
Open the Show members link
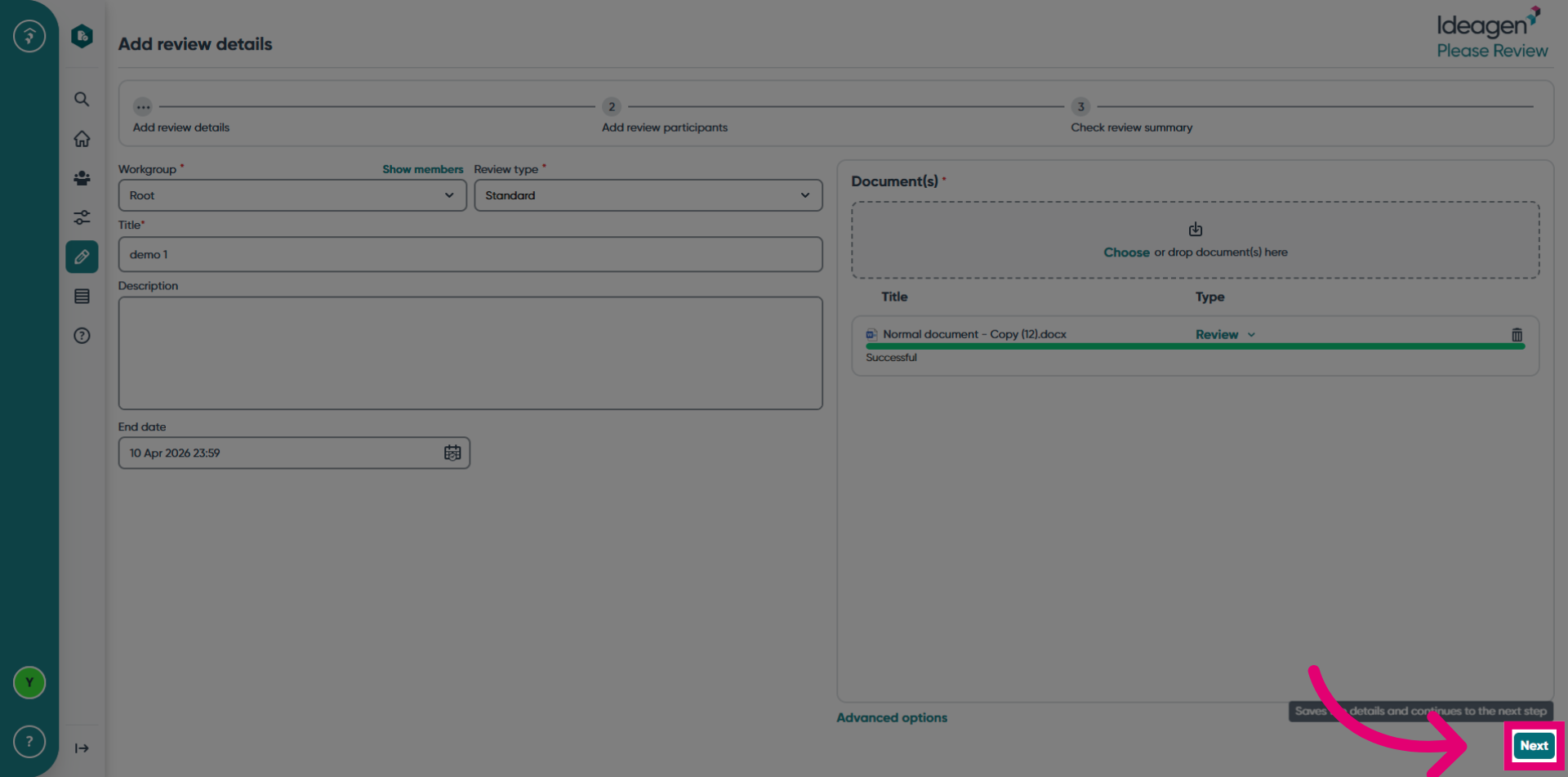[x=422, y=169]
